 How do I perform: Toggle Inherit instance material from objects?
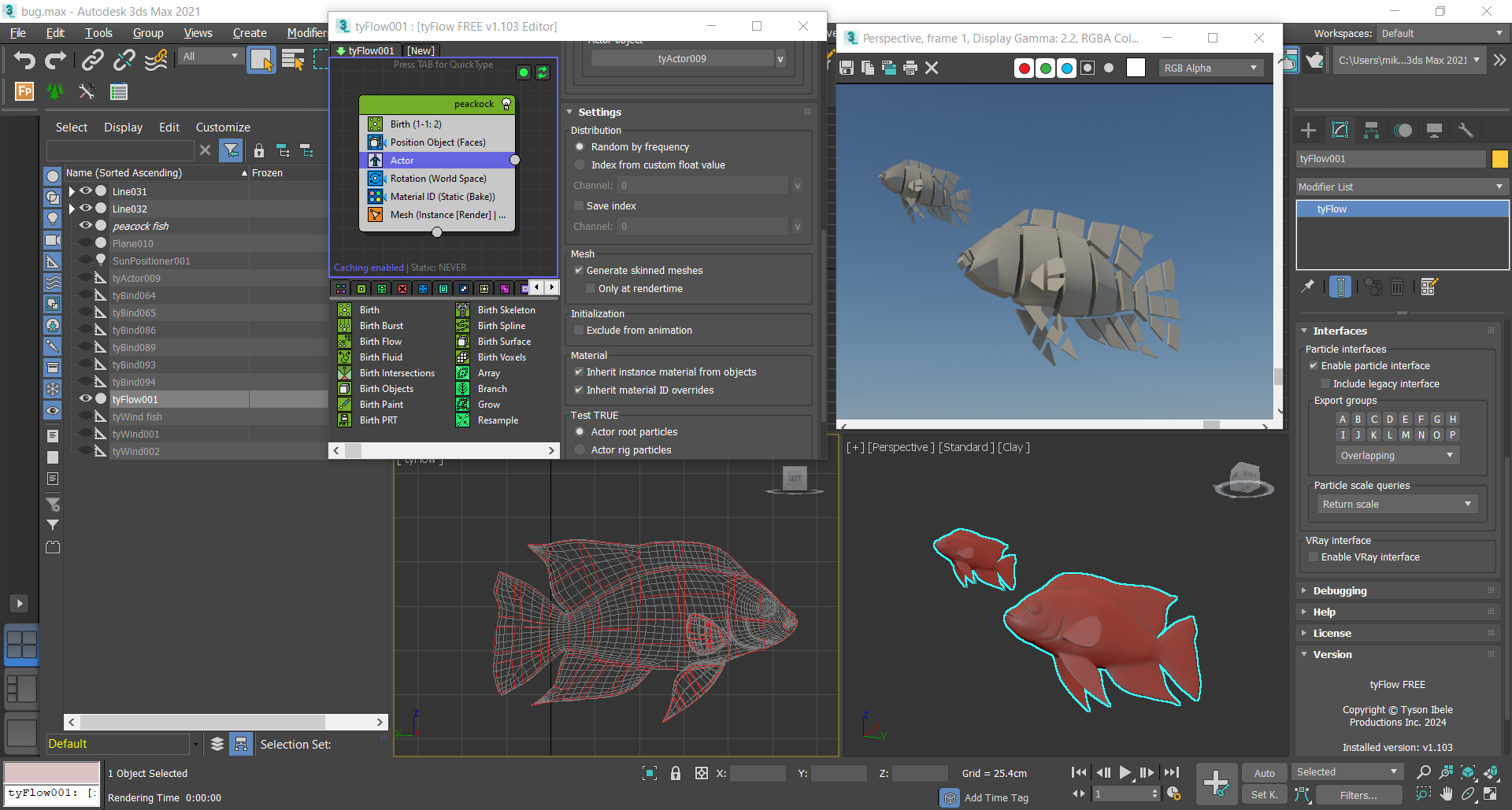click(x=579, y=372)
